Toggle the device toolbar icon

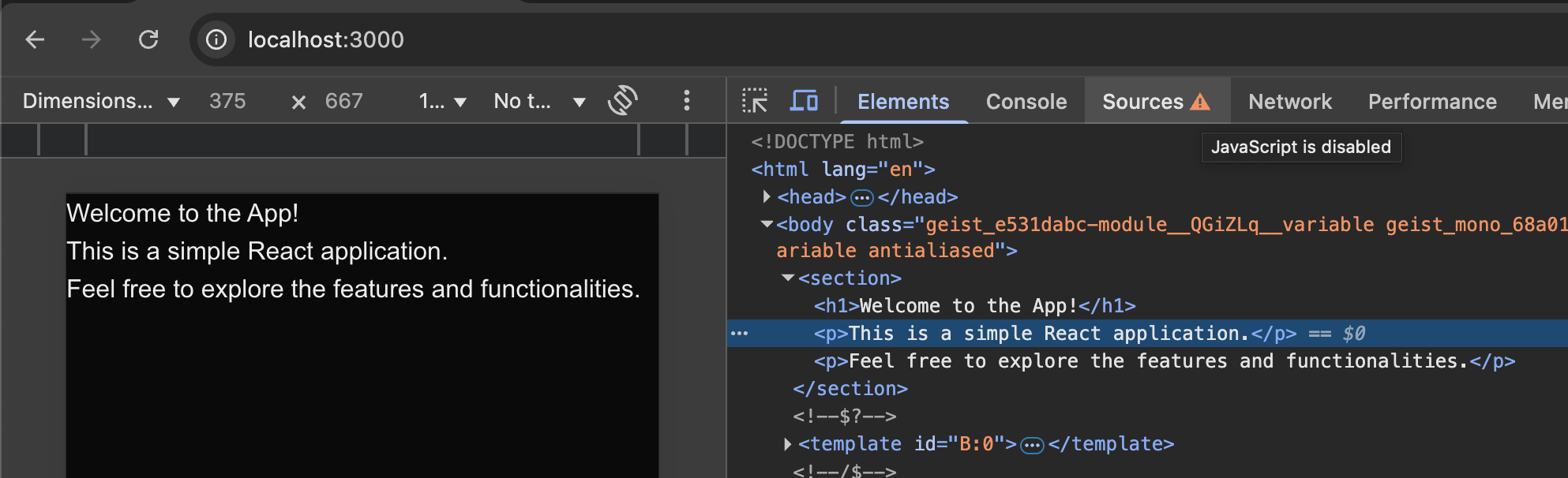(804, 101)
